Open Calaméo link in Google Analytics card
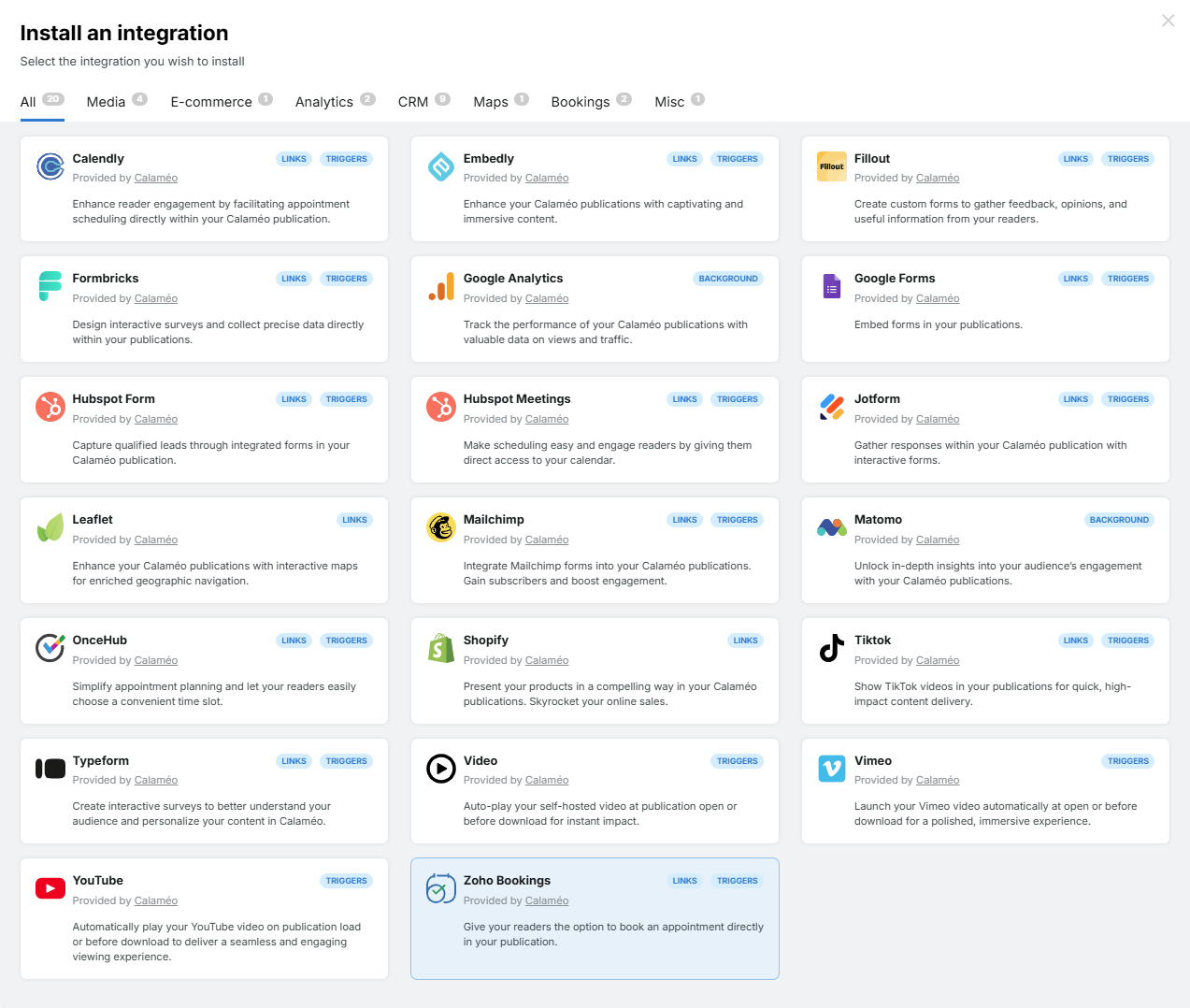The height and width of the screenshot is (1008, 1190). click(x=546, y=298)
